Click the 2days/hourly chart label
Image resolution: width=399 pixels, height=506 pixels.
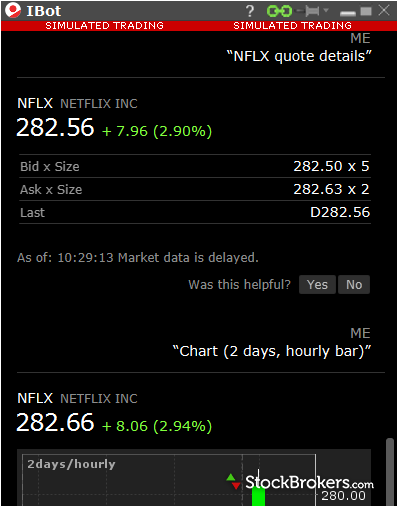click(x=71, y=464)
